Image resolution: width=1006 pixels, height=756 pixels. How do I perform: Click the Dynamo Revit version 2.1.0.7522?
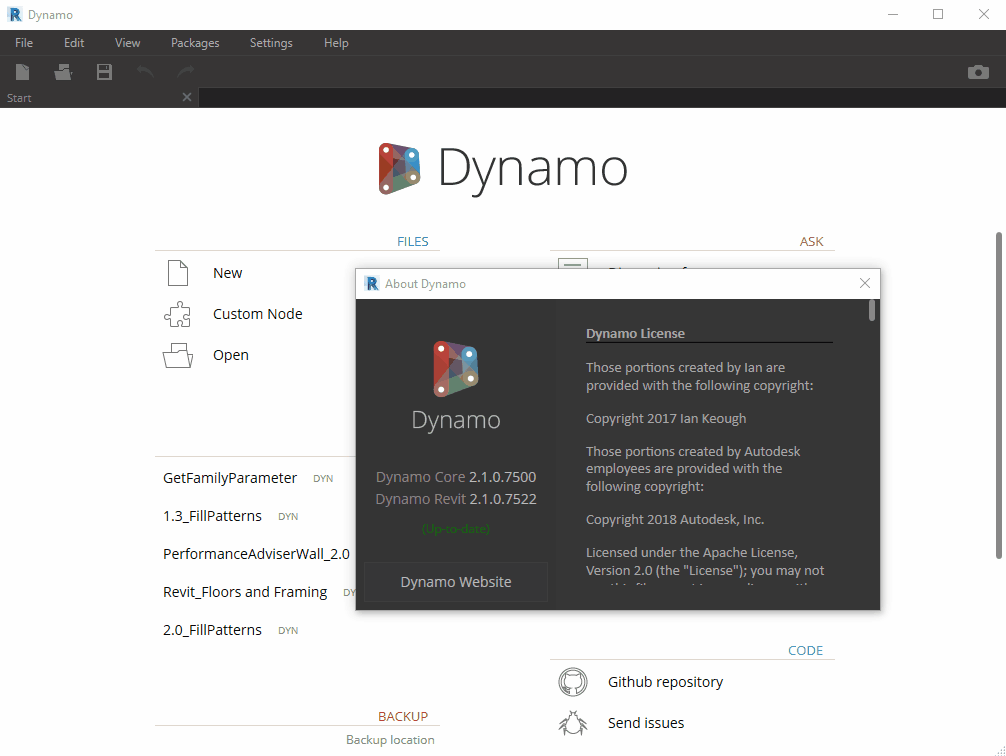502,499
